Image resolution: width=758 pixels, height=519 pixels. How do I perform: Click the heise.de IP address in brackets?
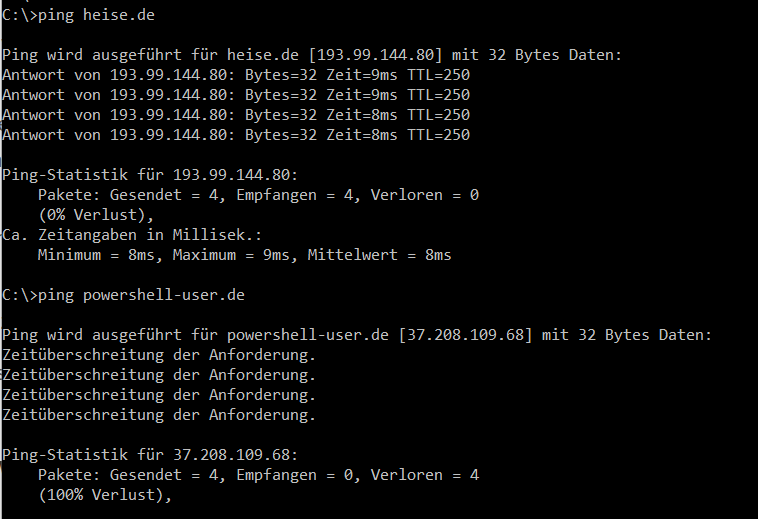coord(375,55)
